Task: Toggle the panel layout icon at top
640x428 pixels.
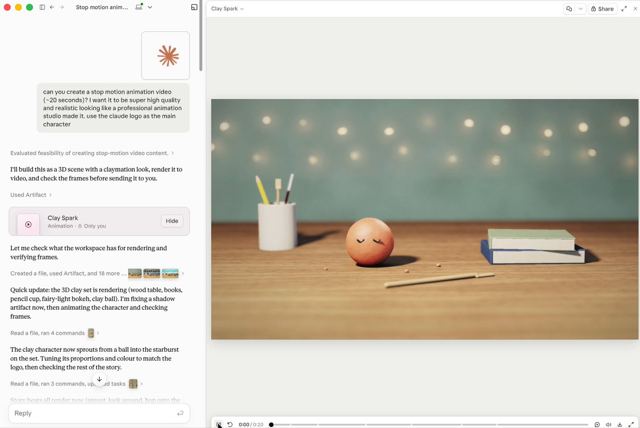Action: (194, 7)
